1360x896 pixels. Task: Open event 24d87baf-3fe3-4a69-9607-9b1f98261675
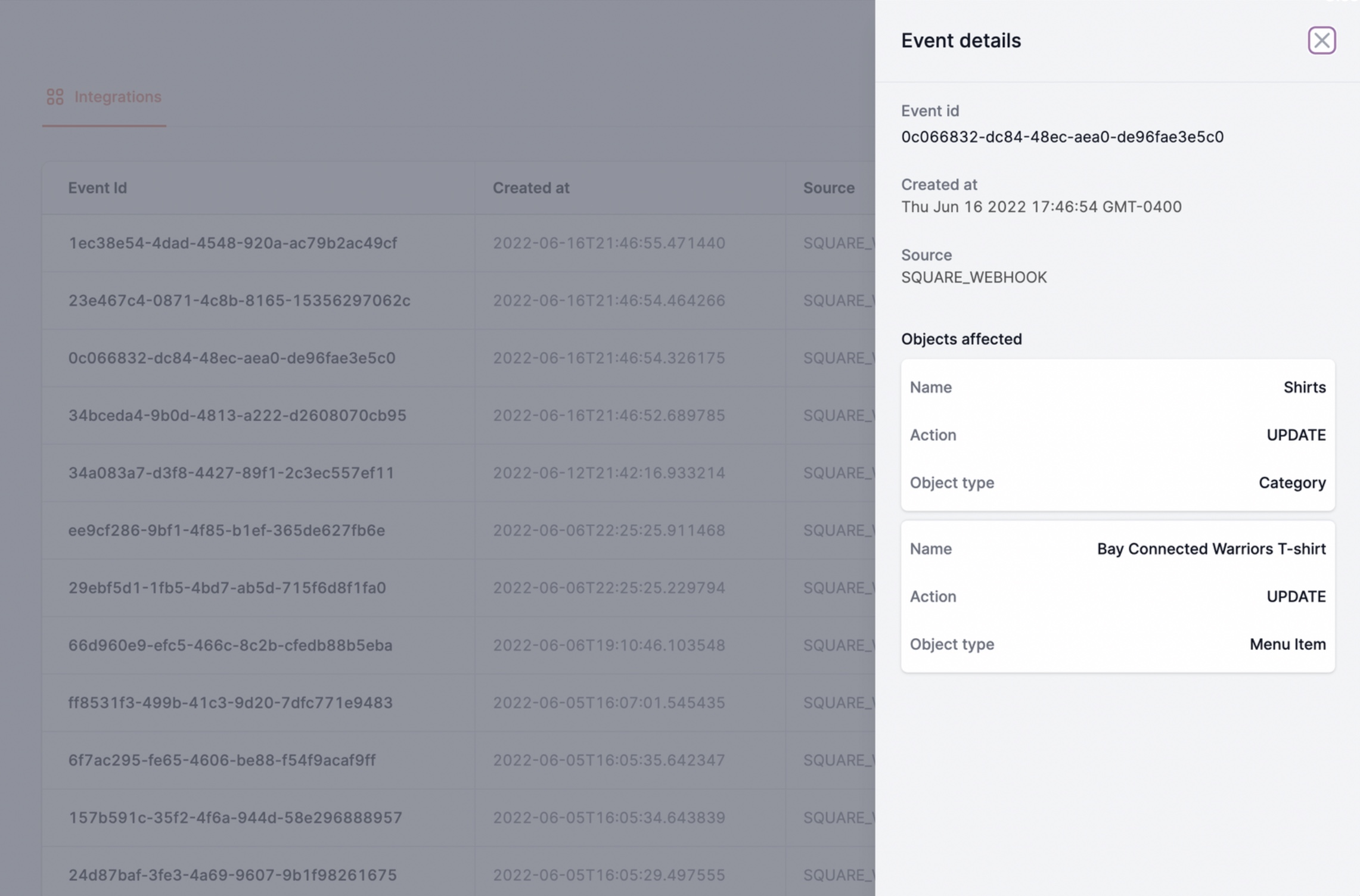[232, 875]
